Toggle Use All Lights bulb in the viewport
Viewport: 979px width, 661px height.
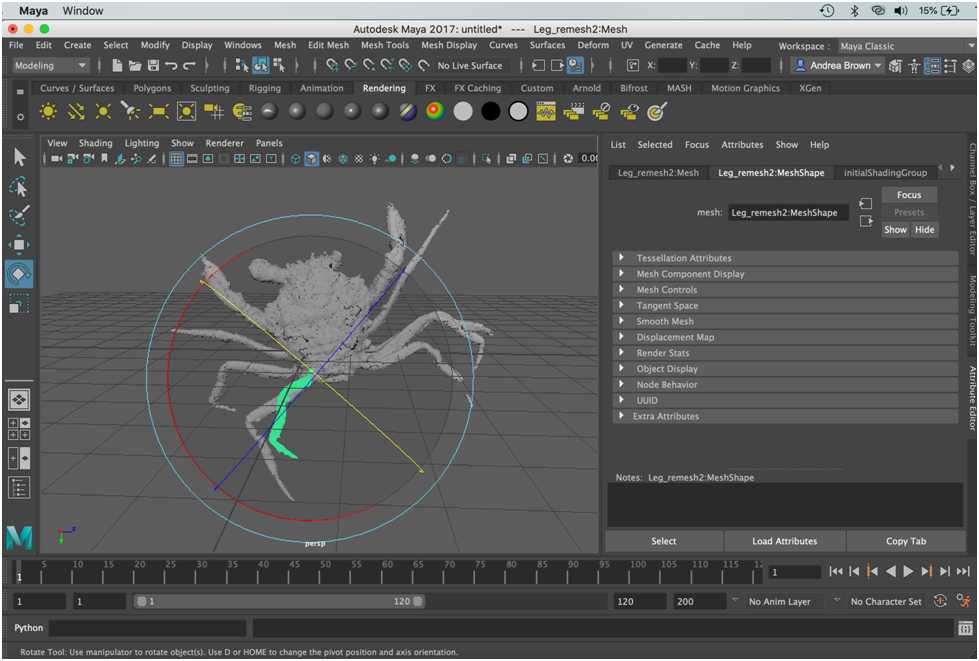point(374,159)
